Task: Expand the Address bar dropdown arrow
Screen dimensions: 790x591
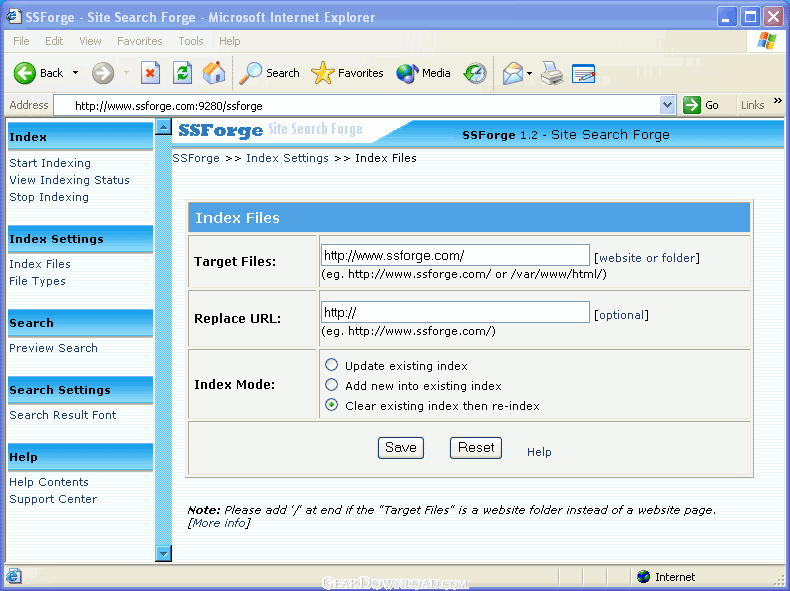Action: 668,105
